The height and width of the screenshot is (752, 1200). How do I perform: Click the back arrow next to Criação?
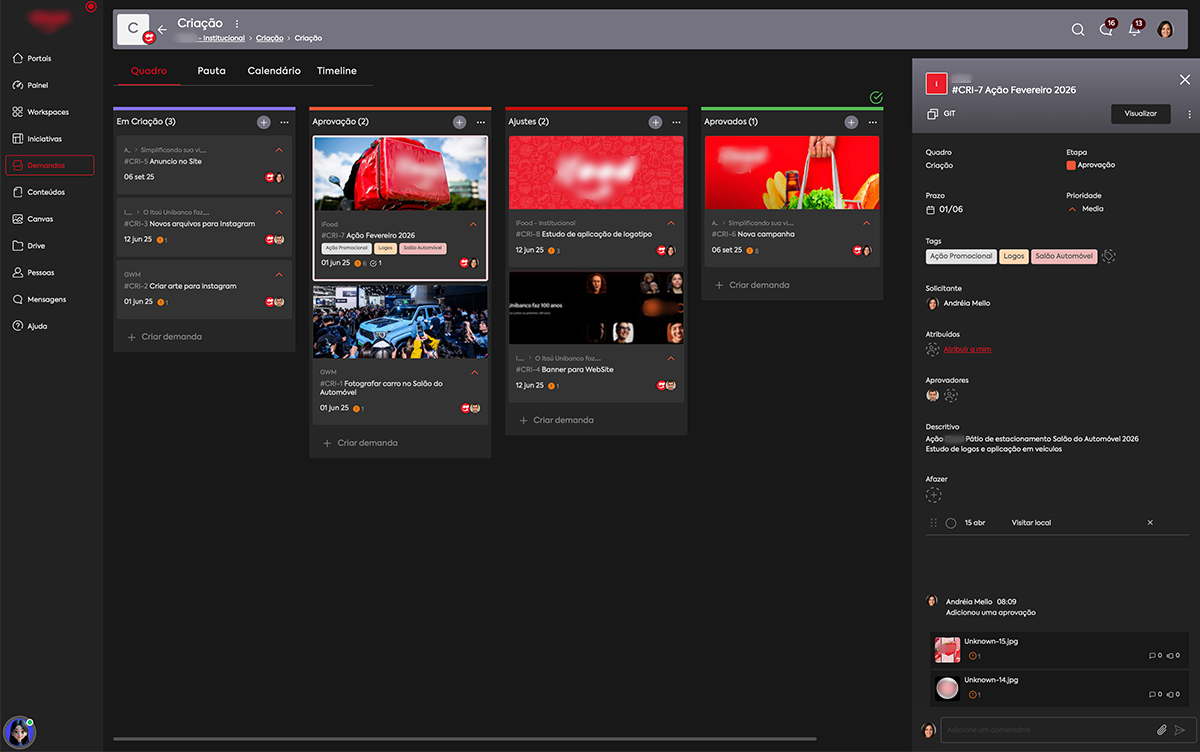[x=162, y=30]
